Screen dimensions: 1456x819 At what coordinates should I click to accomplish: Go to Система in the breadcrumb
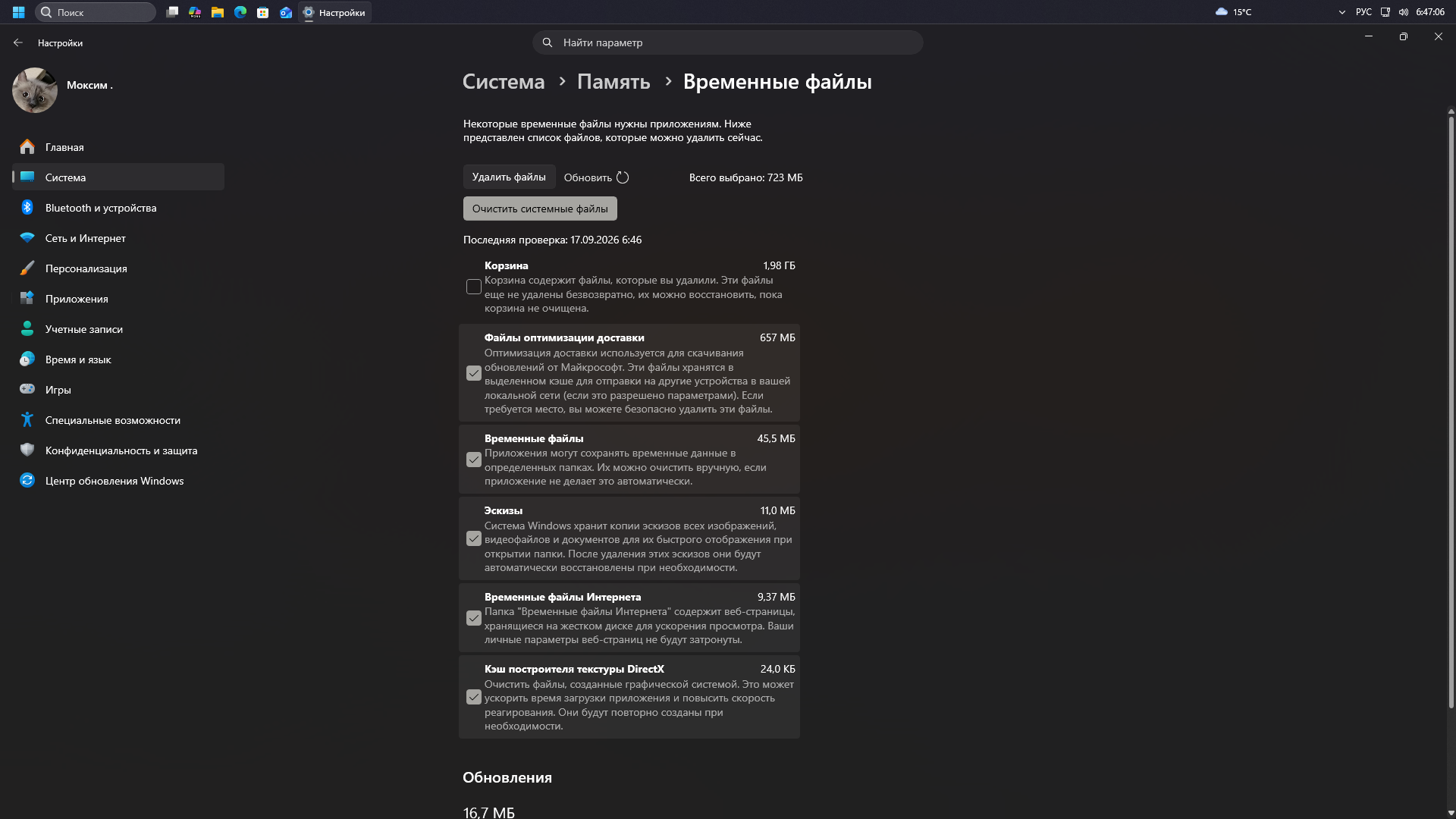coord(504,82)
